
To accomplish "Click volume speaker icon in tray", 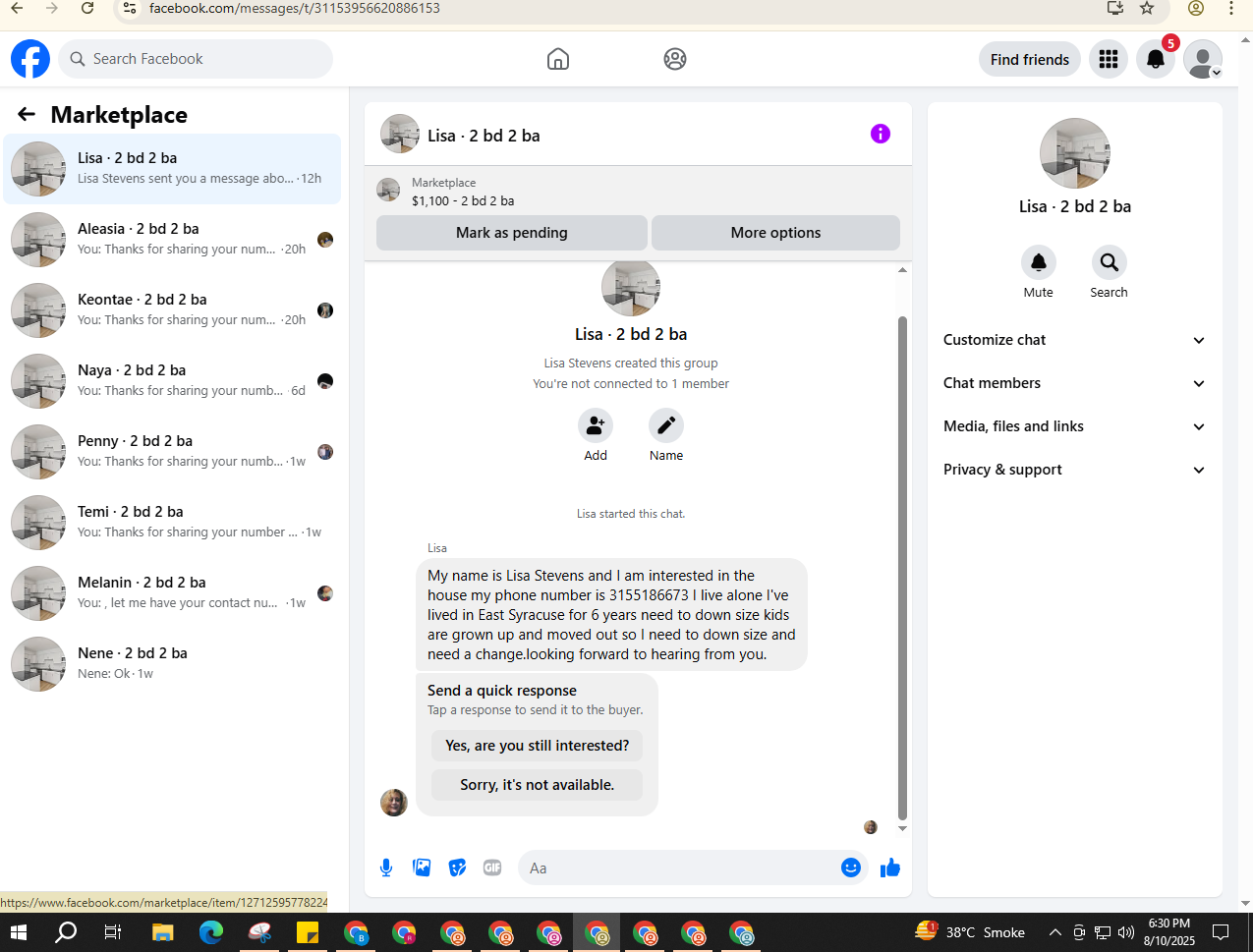I will coord(1126,932).
